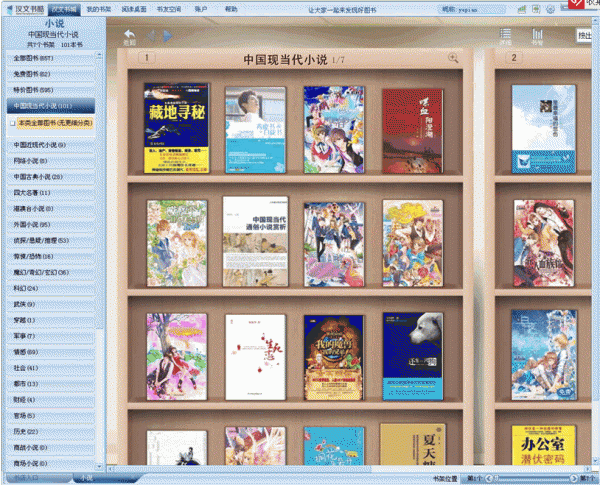Click the red badge icon in the top-right corner
600x485 pixels.
(x=576, y=3)
